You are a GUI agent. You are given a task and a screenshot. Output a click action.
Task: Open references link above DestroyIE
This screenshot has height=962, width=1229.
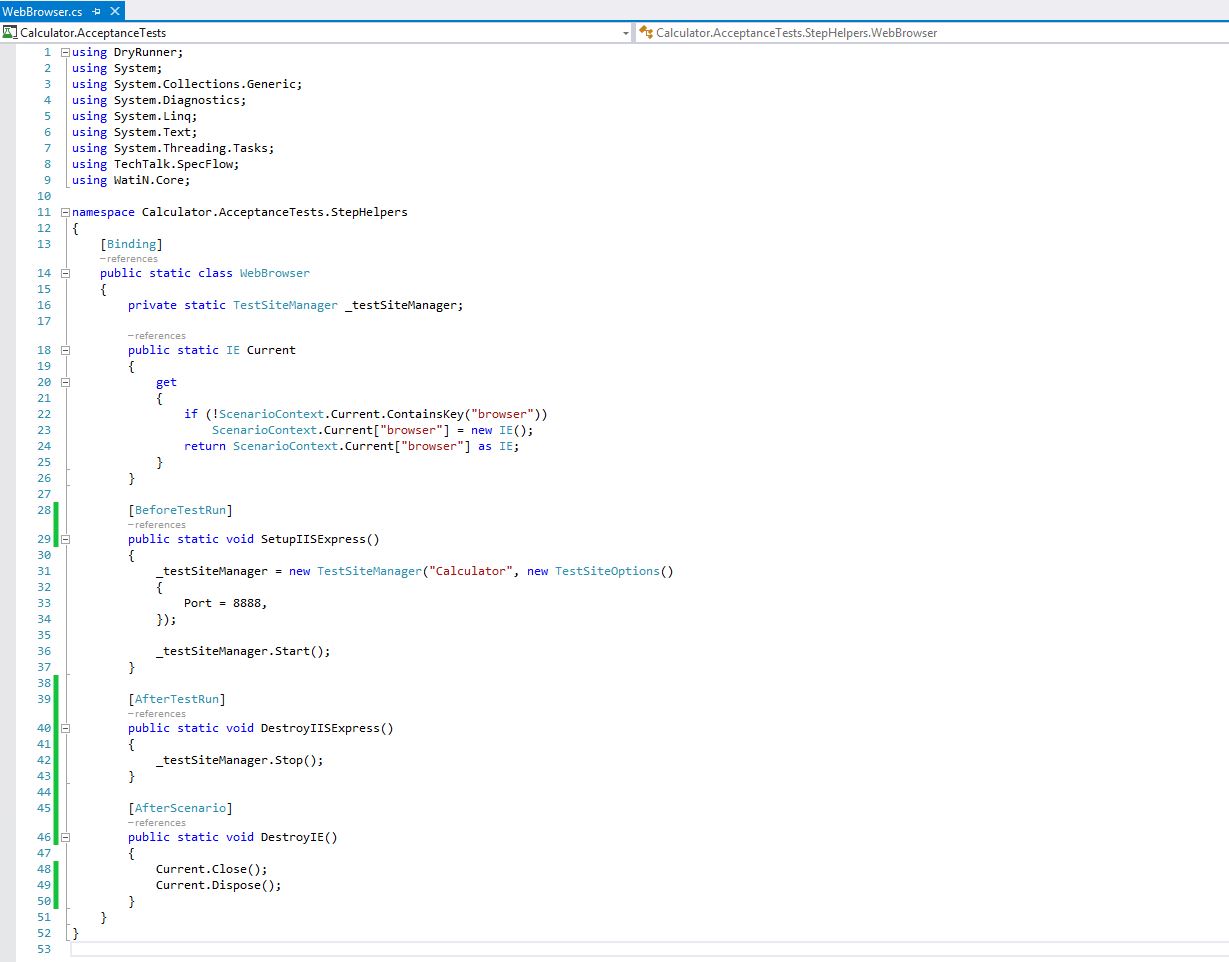click(157, 823)
